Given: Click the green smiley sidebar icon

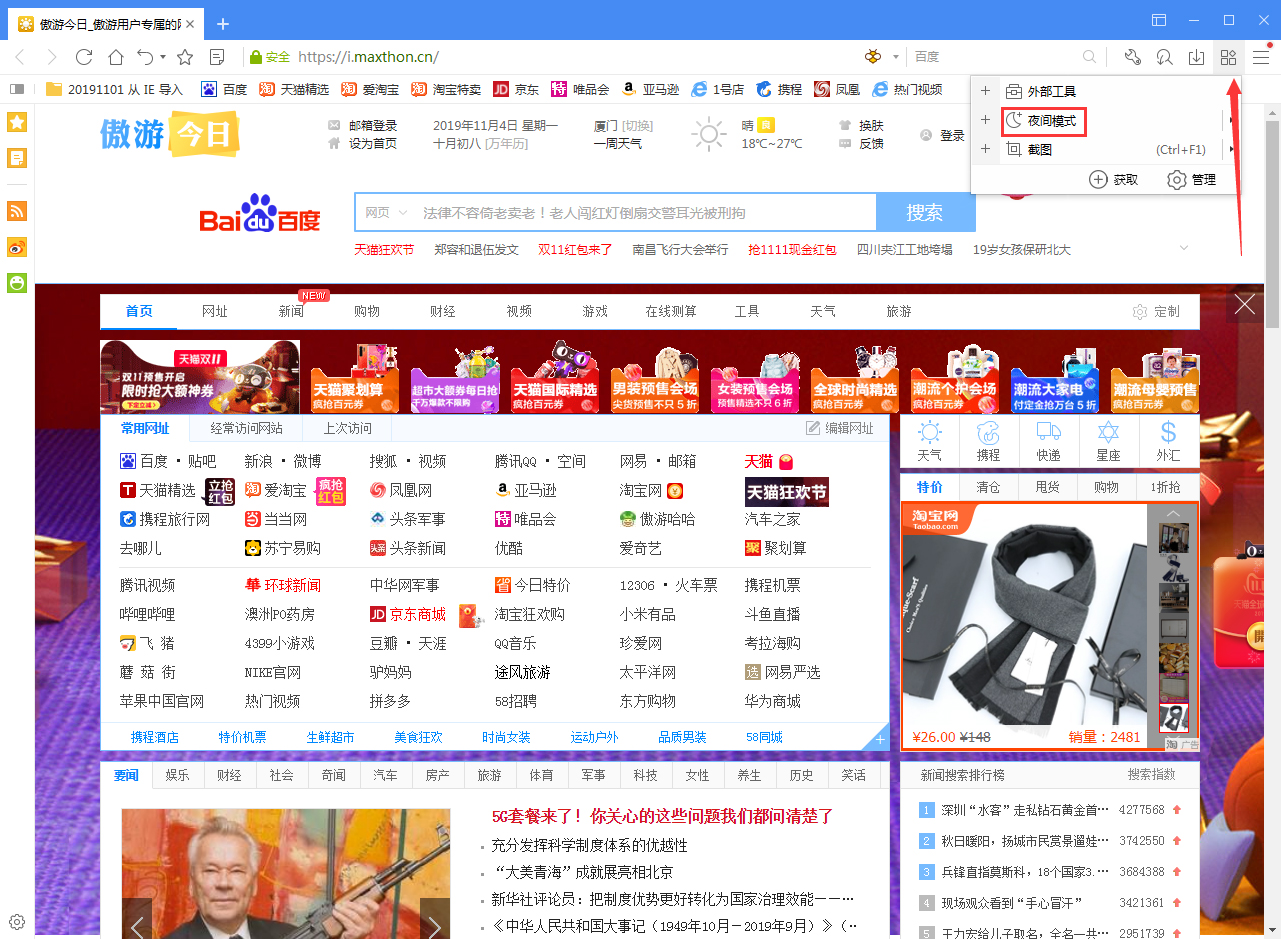Looking at the screenshot, I should pyautogui.click(x=16, y=283).
